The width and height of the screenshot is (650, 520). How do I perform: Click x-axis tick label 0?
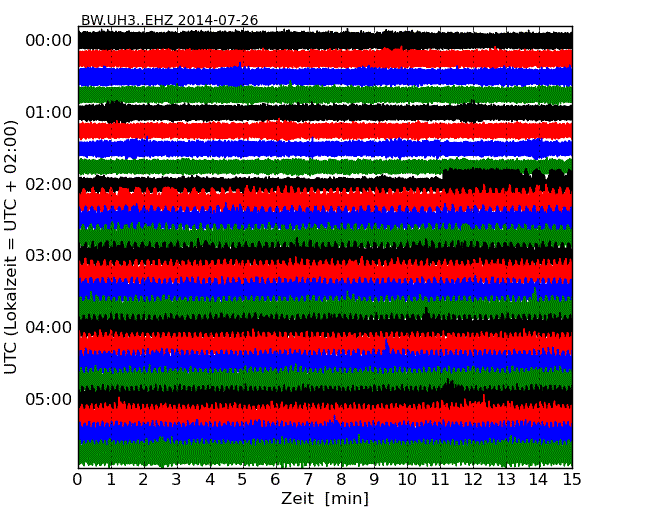(x=78, y=480)
